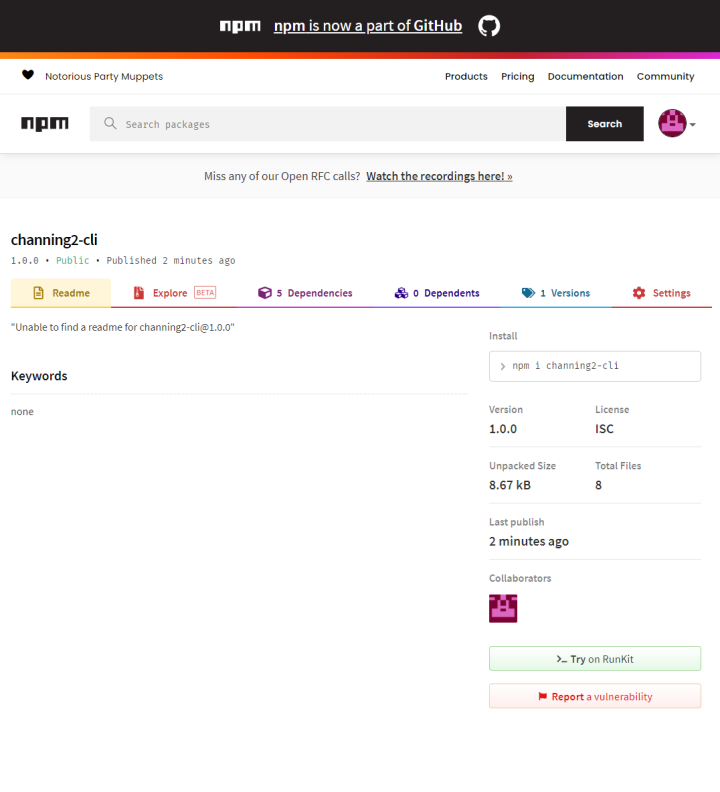Focus the Search packages input field
720x792 pixels.
click(x=328, y=124)
